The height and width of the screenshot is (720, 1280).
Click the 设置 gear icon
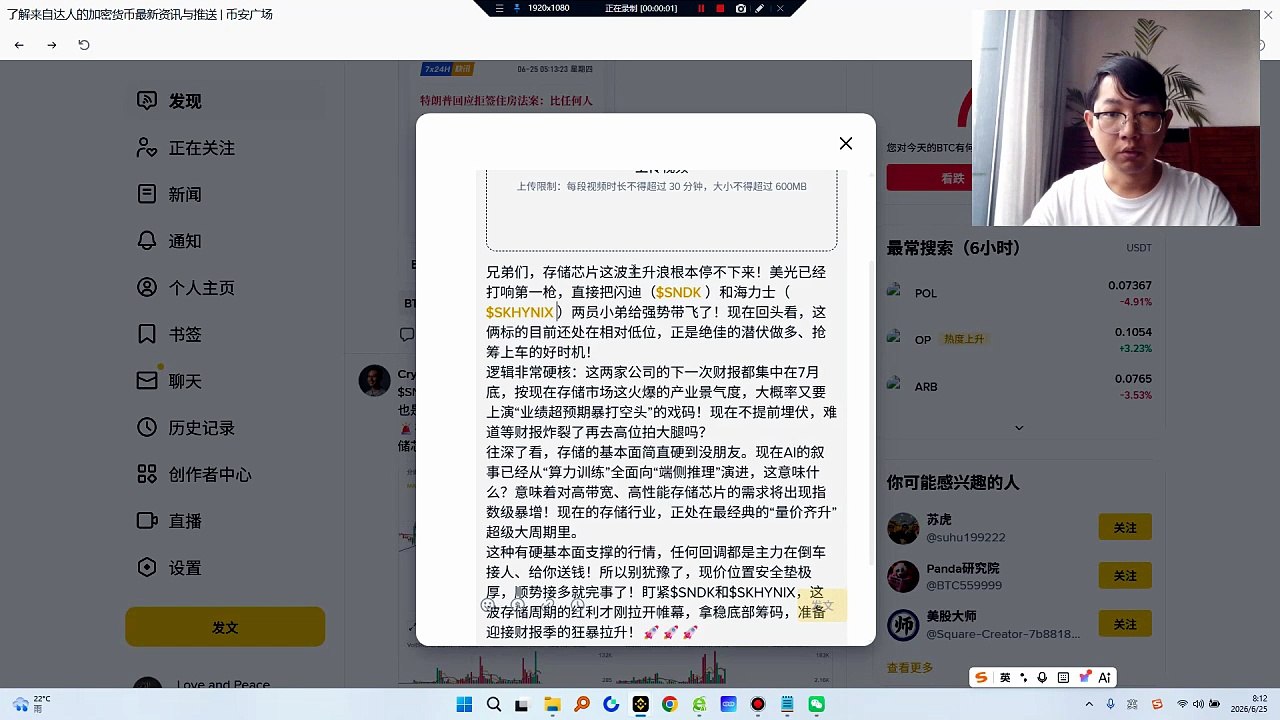(147, 567)
